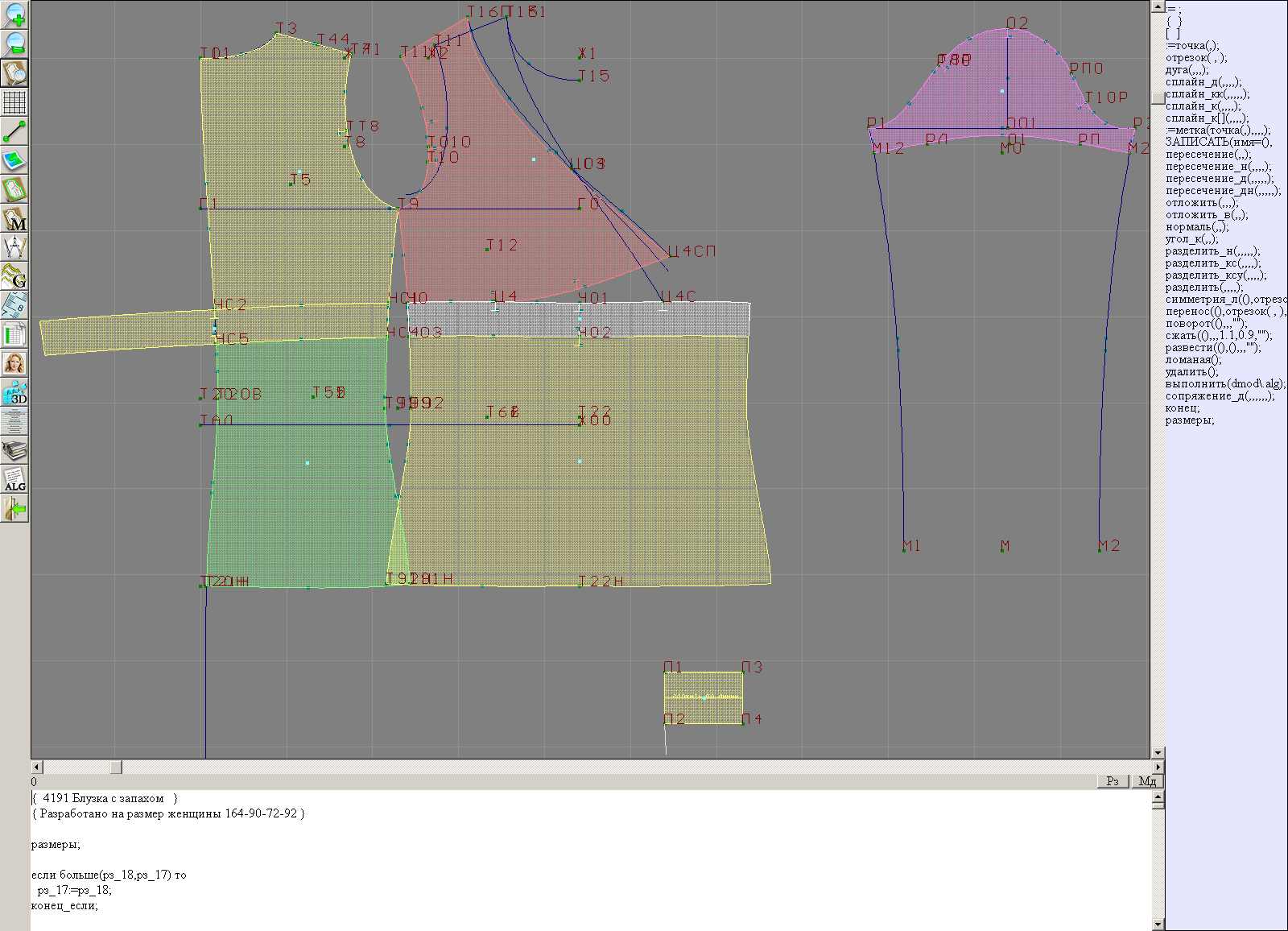The width and height of the screenshot is (1288, 931).
Task: Choose 'дуга(,,,);' in the operator list
Action: [x=1187, y=70]
